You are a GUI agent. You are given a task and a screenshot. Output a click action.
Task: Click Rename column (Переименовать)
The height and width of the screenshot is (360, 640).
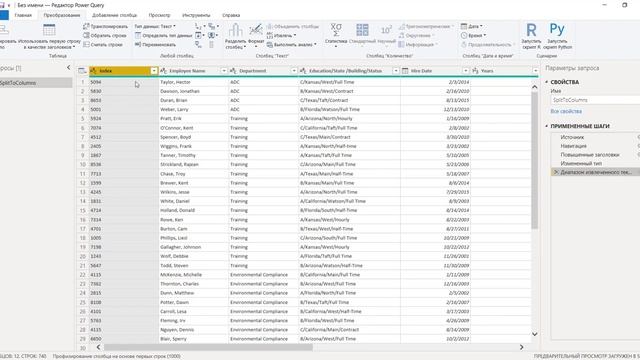pos(156,44)
